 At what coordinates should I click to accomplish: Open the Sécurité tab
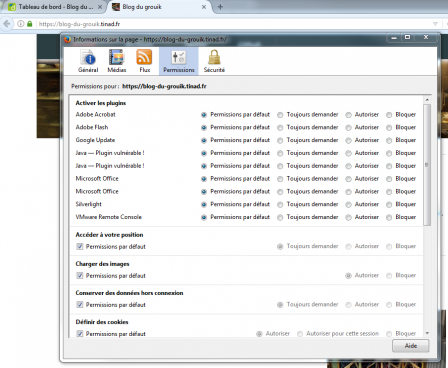(x=214, y=61)
